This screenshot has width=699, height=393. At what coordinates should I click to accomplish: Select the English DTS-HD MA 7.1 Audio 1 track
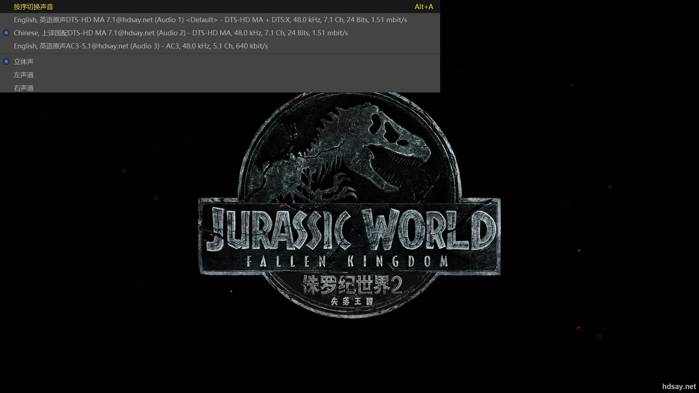point(220,20)
